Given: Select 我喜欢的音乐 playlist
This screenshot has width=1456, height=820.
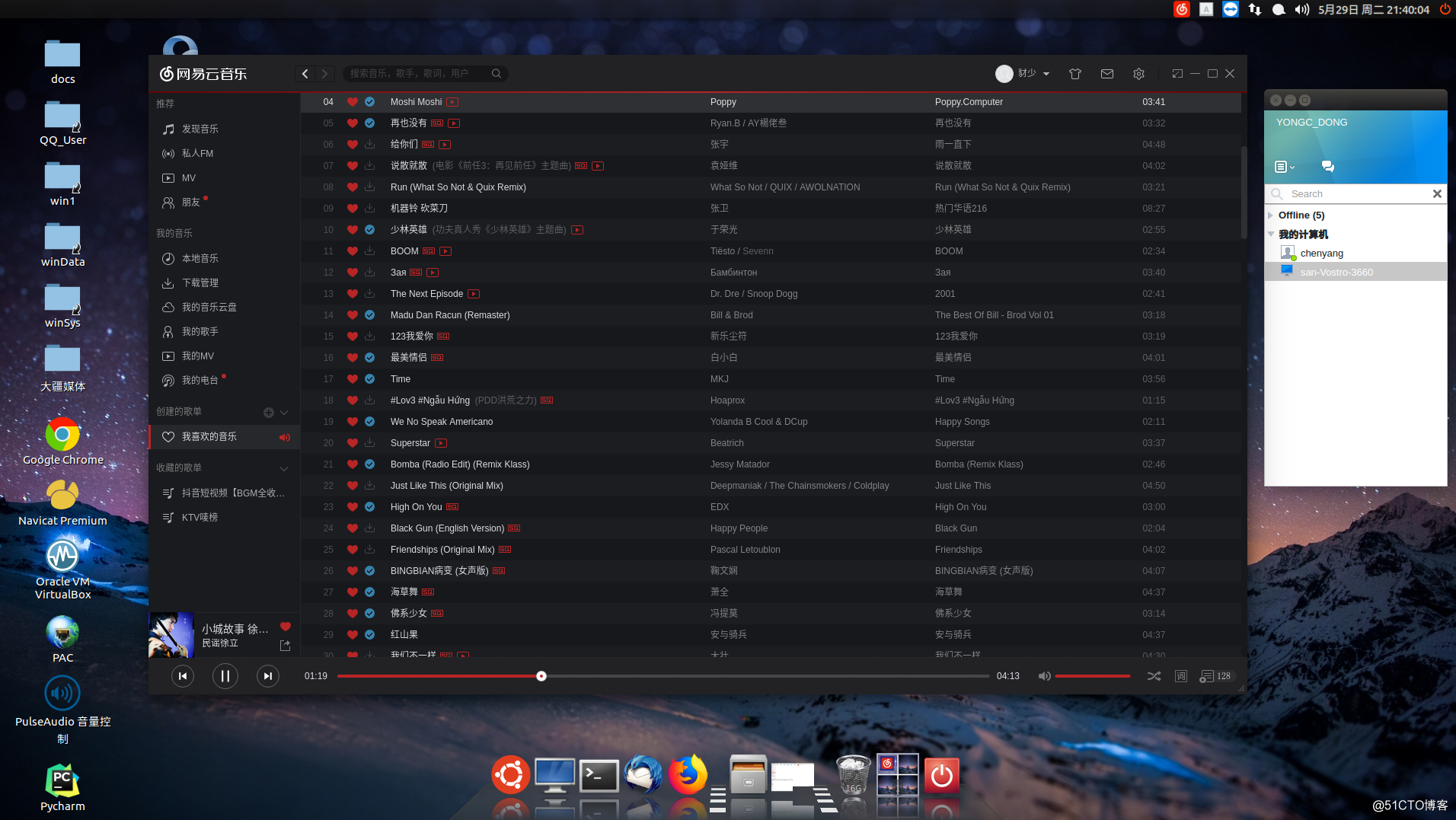Looking at the screenshot, I should [x=225, y=437].
